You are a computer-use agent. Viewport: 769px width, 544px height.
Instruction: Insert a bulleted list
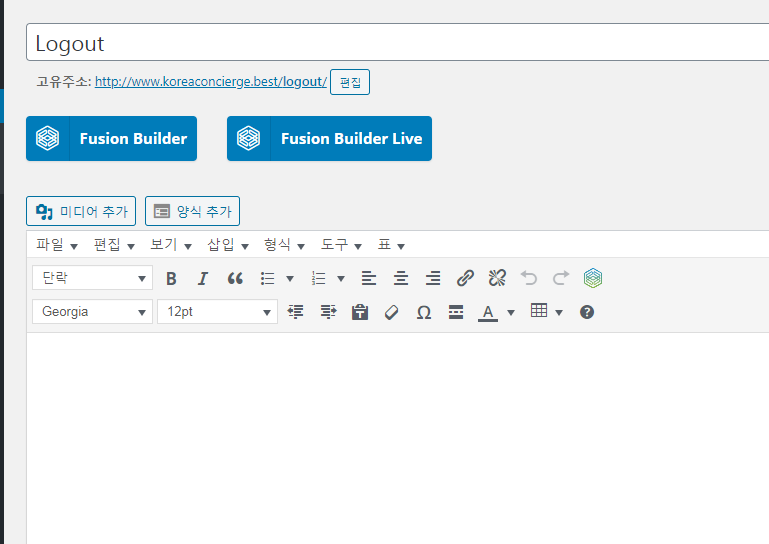[x=267, y=279]
